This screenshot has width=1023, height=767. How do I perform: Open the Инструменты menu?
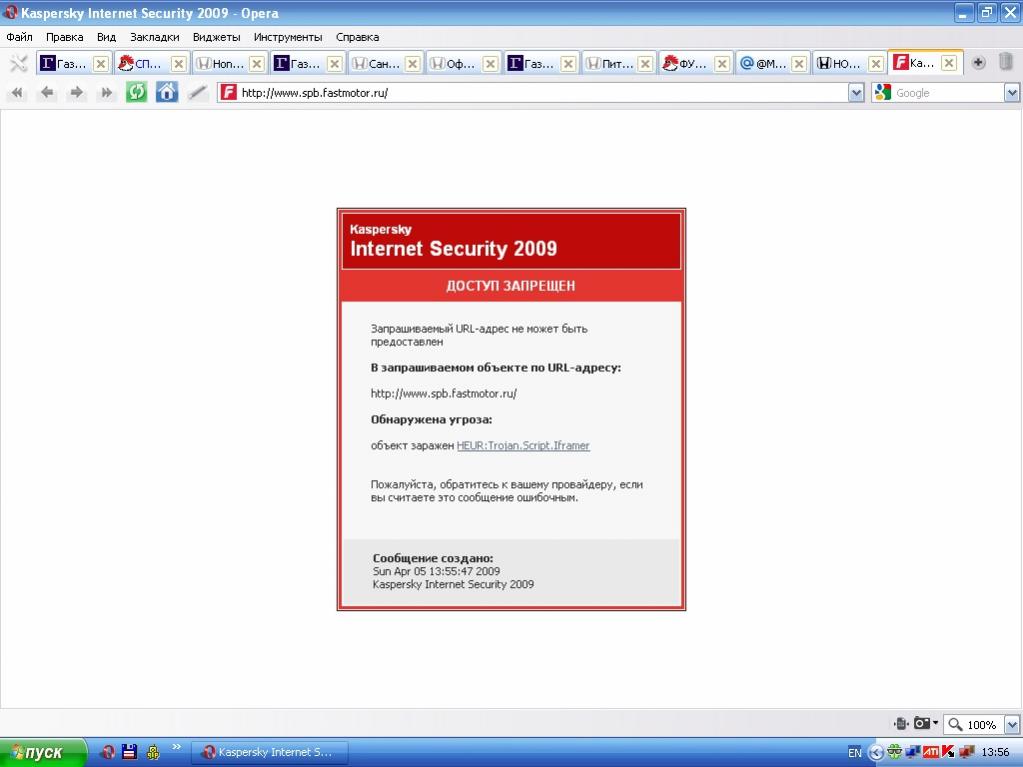pos(288,37)
